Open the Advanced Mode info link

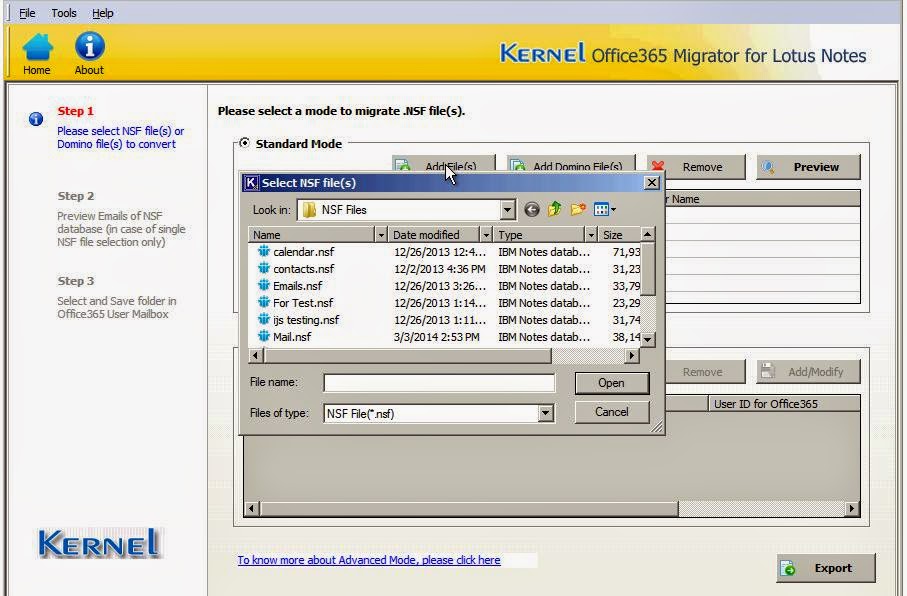coord(369,560)
